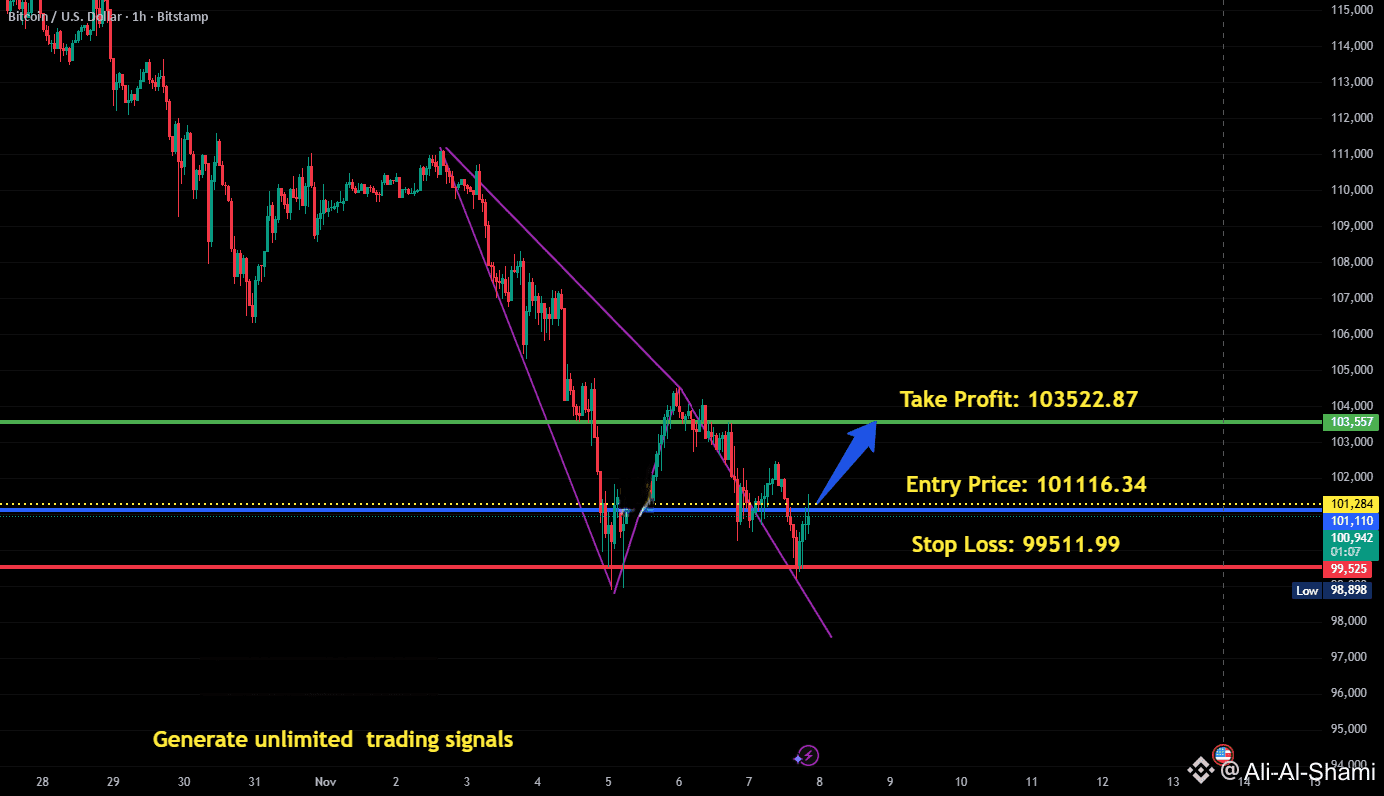Open the @Ali-Al-Shami author watermark

click(x=1296, y=770)
